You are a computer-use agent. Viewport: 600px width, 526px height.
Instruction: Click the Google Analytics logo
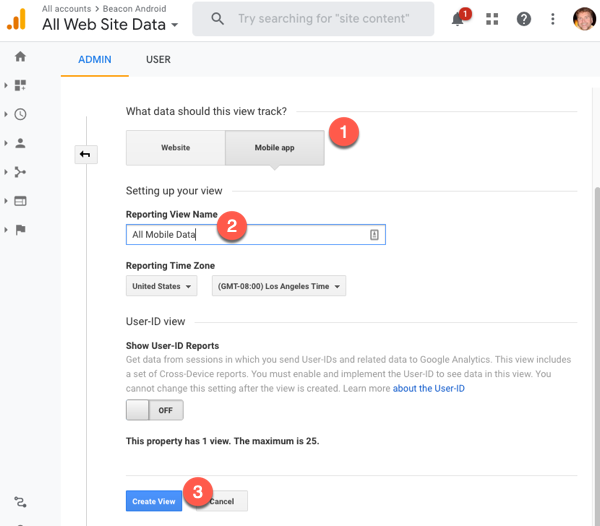(x=16, y=19)
